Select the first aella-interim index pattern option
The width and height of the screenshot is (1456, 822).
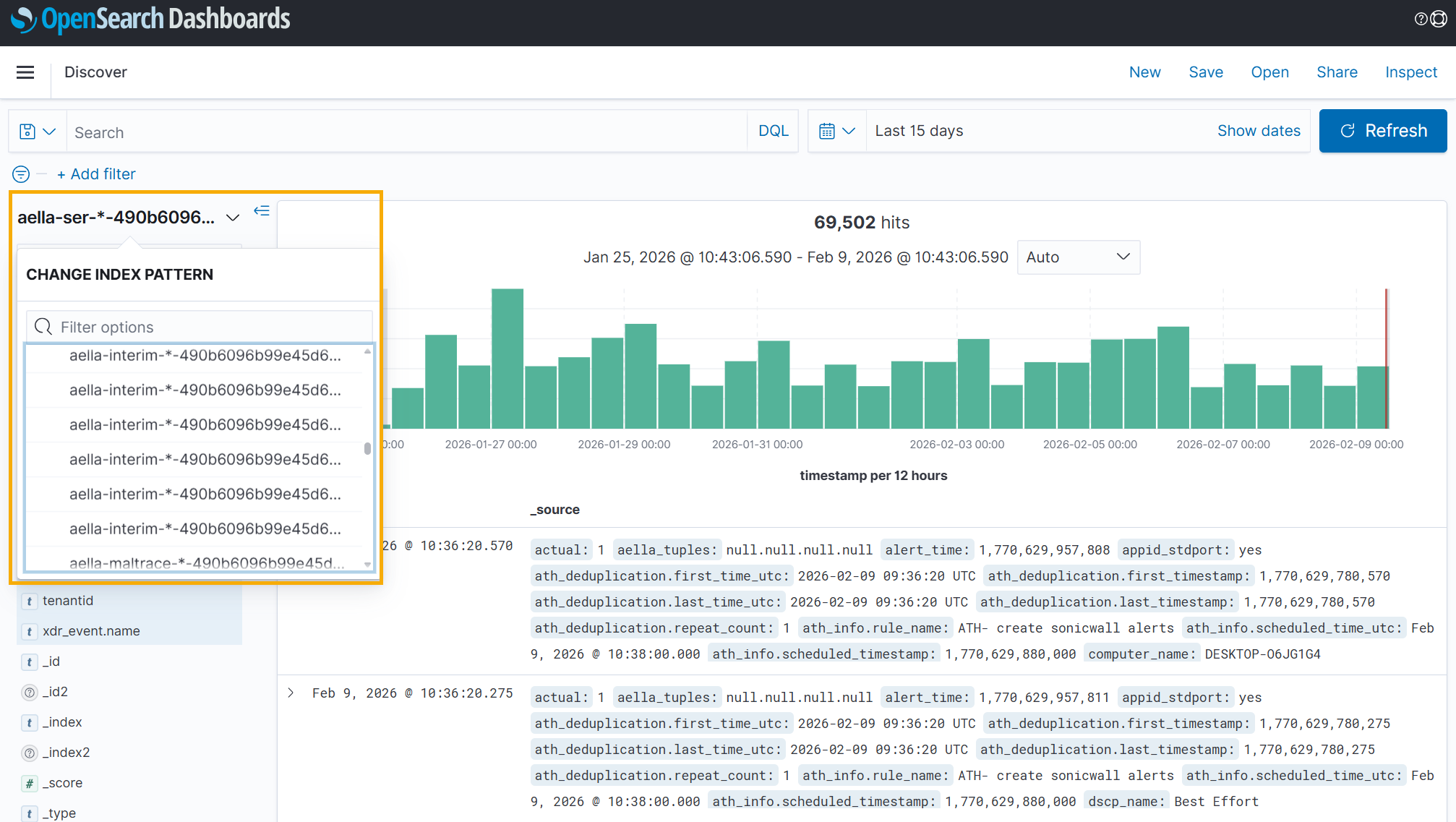click(x=205, y=356)
